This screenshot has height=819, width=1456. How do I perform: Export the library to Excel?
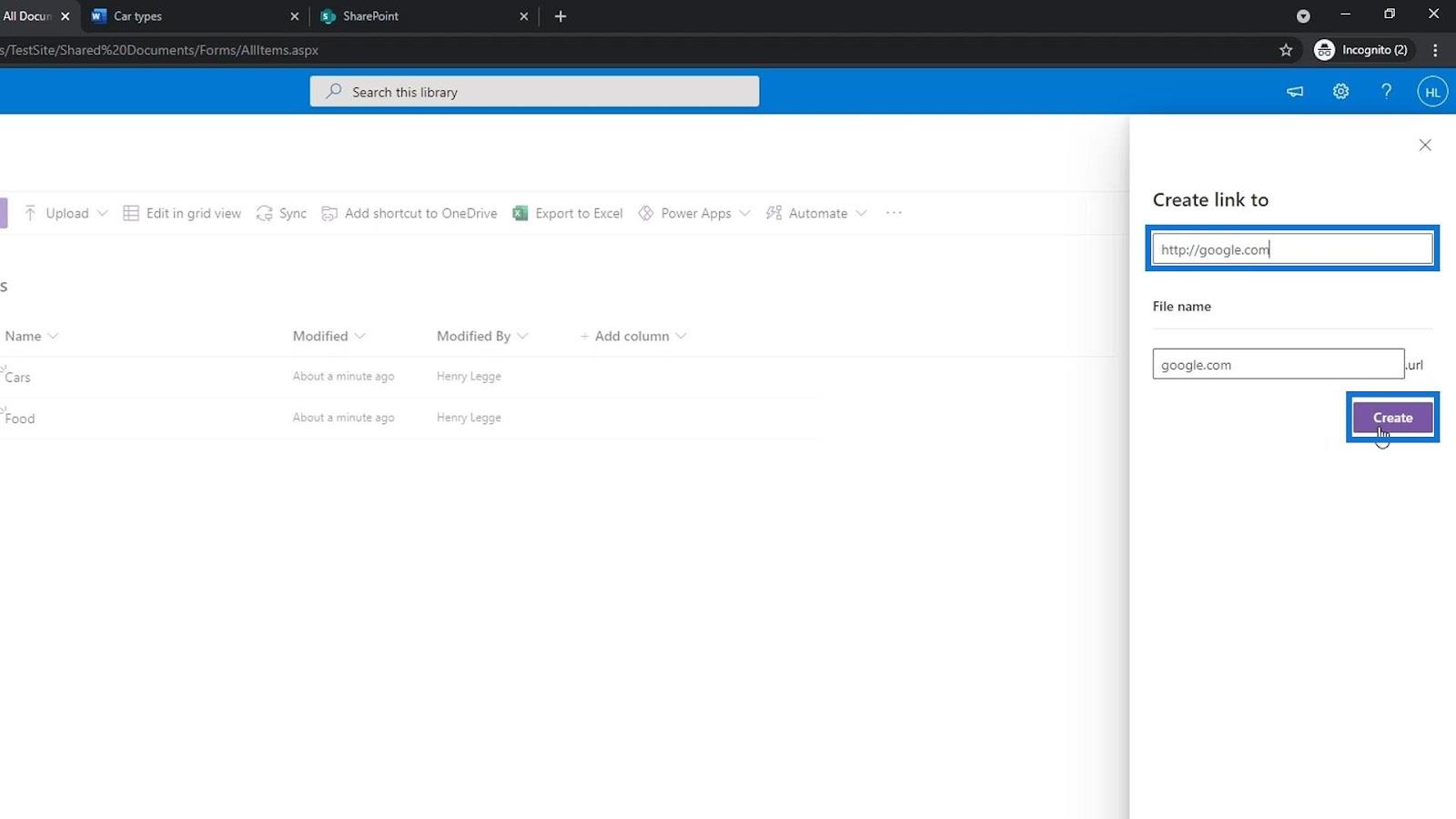tap(568, 213)
